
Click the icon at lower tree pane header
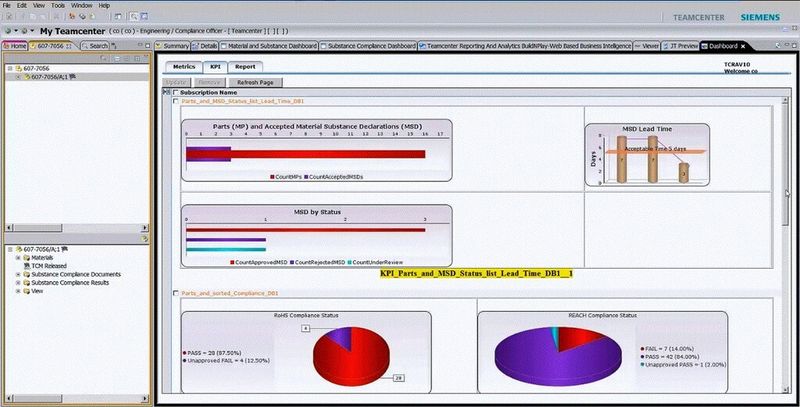(144, 239)
